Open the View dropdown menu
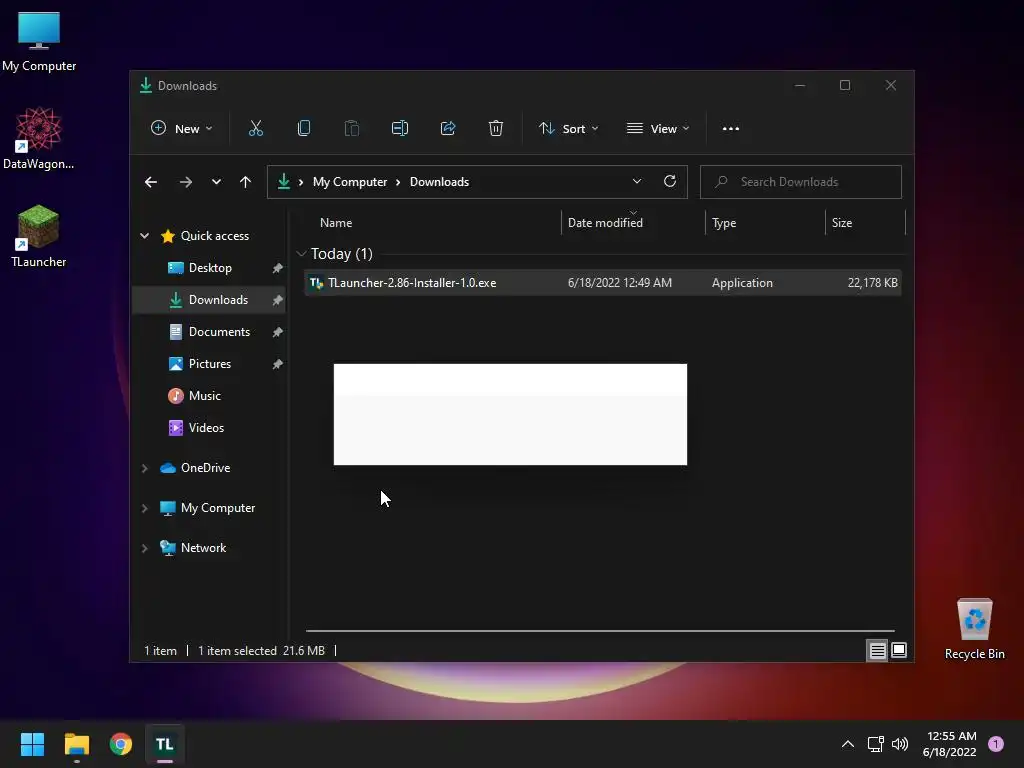The image size is (1024, 768). point(658,129)
